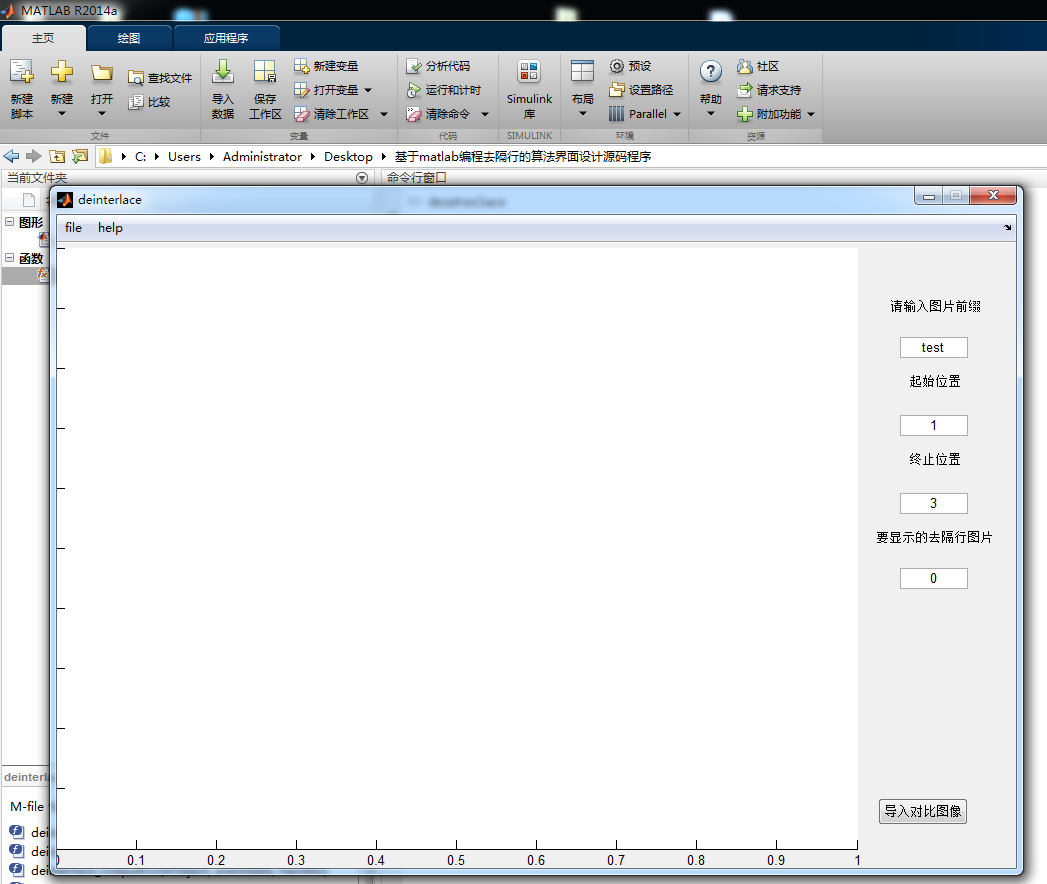Click Analyze Code (分析代码) icon

[x=413, y=65]
